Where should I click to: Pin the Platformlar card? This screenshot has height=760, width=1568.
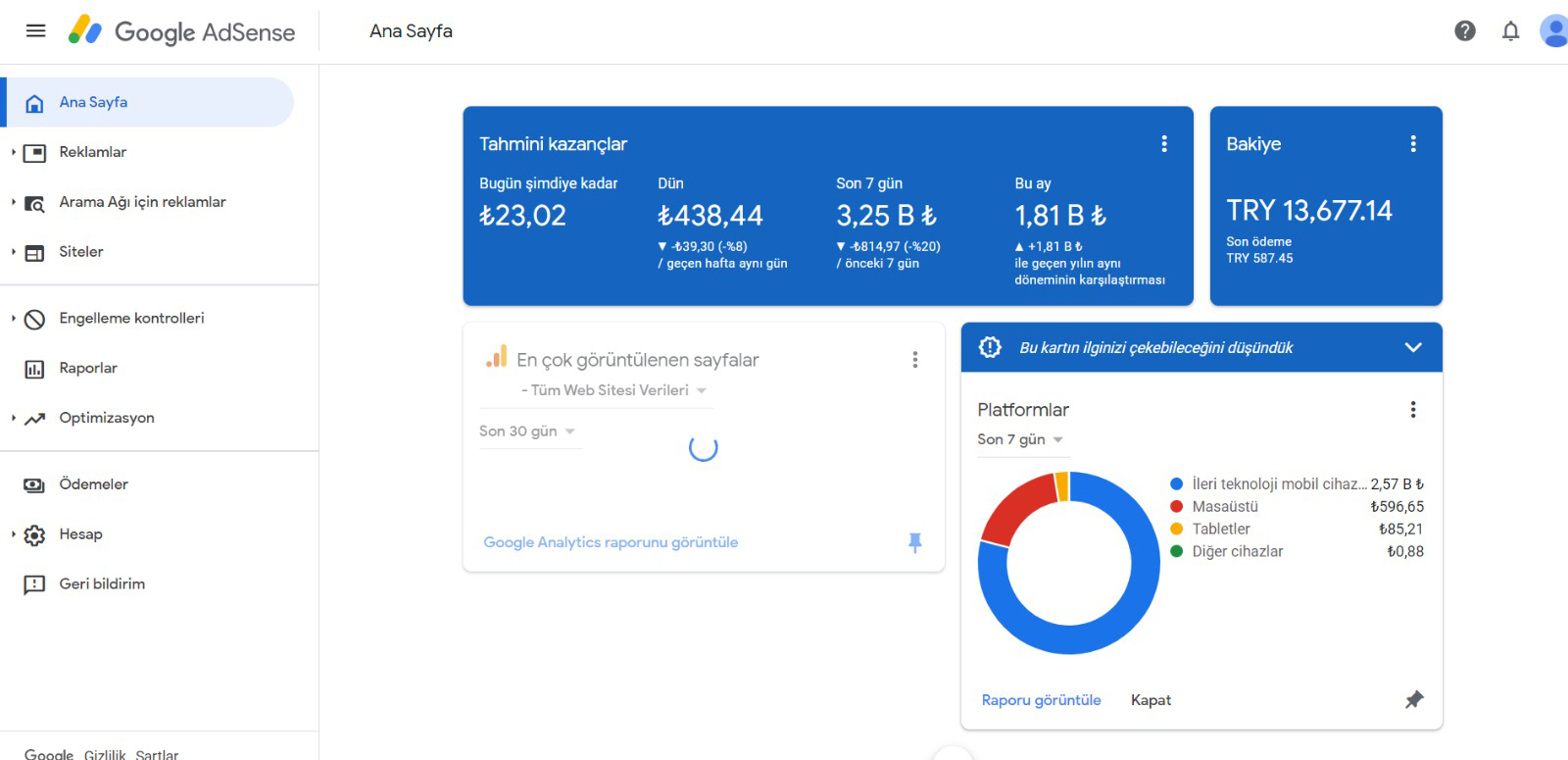pos(1414,699)
